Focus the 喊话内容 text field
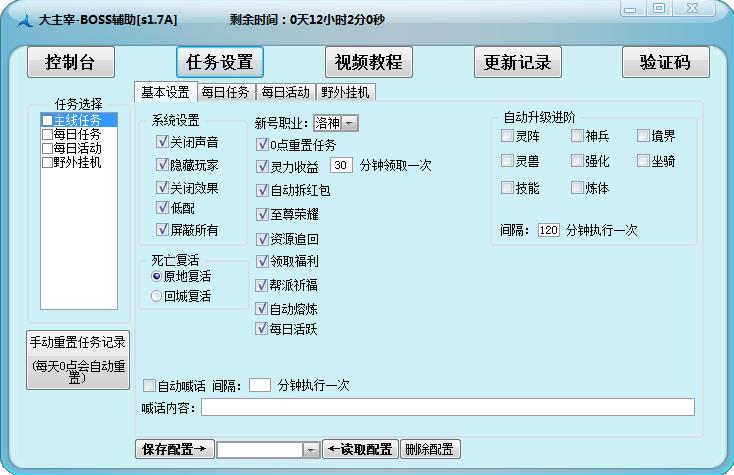Image resolution: width=734 pixels, height=475 pixels. [x=447, y=407]
